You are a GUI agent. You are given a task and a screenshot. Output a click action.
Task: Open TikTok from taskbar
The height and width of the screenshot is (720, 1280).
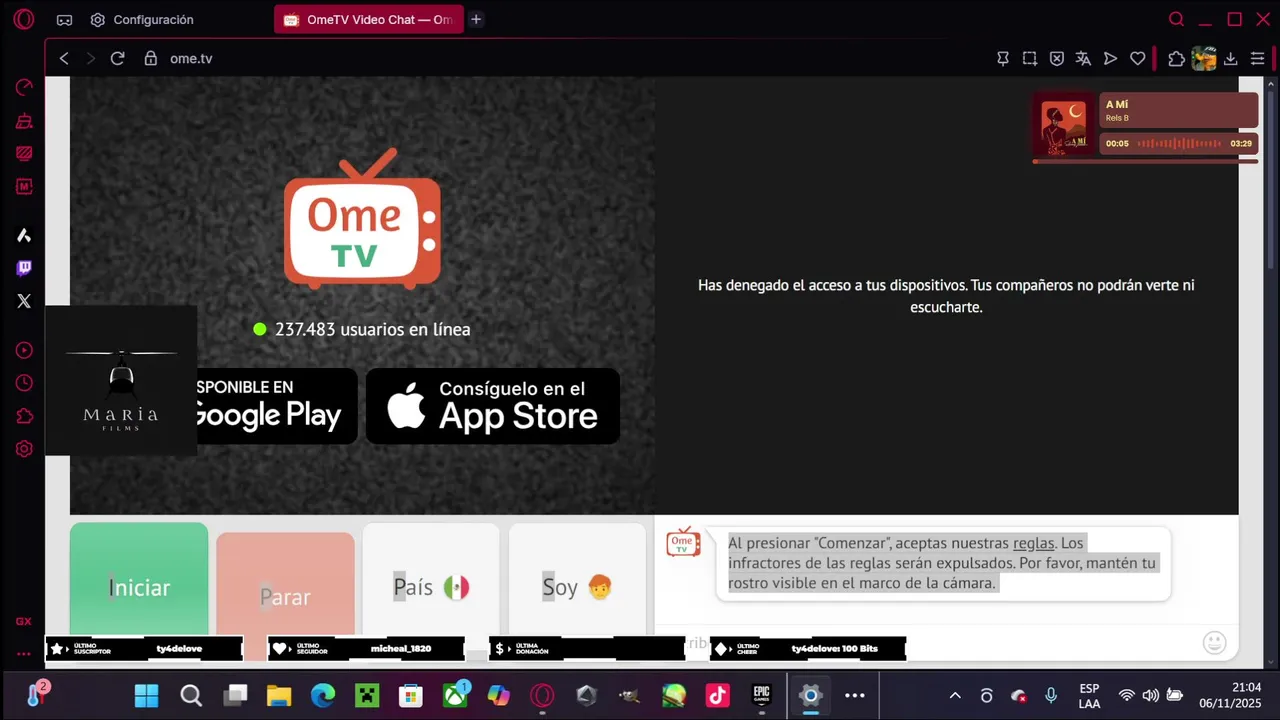718,695
